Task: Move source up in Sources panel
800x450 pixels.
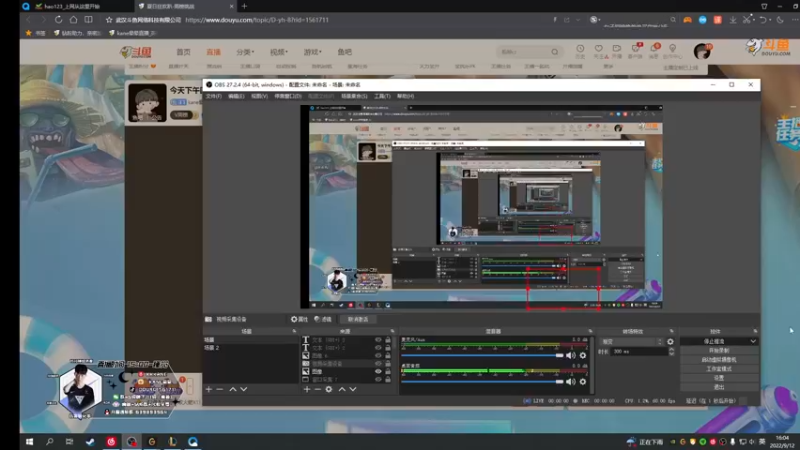Action: 342,389
